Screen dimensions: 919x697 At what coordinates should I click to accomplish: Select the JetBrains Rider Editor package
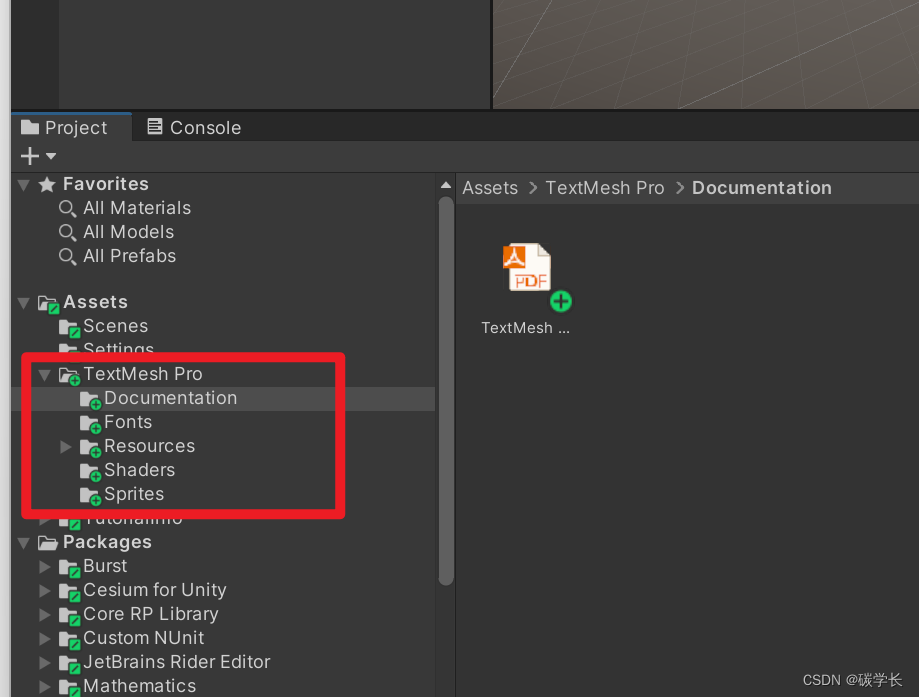(176, 661)
